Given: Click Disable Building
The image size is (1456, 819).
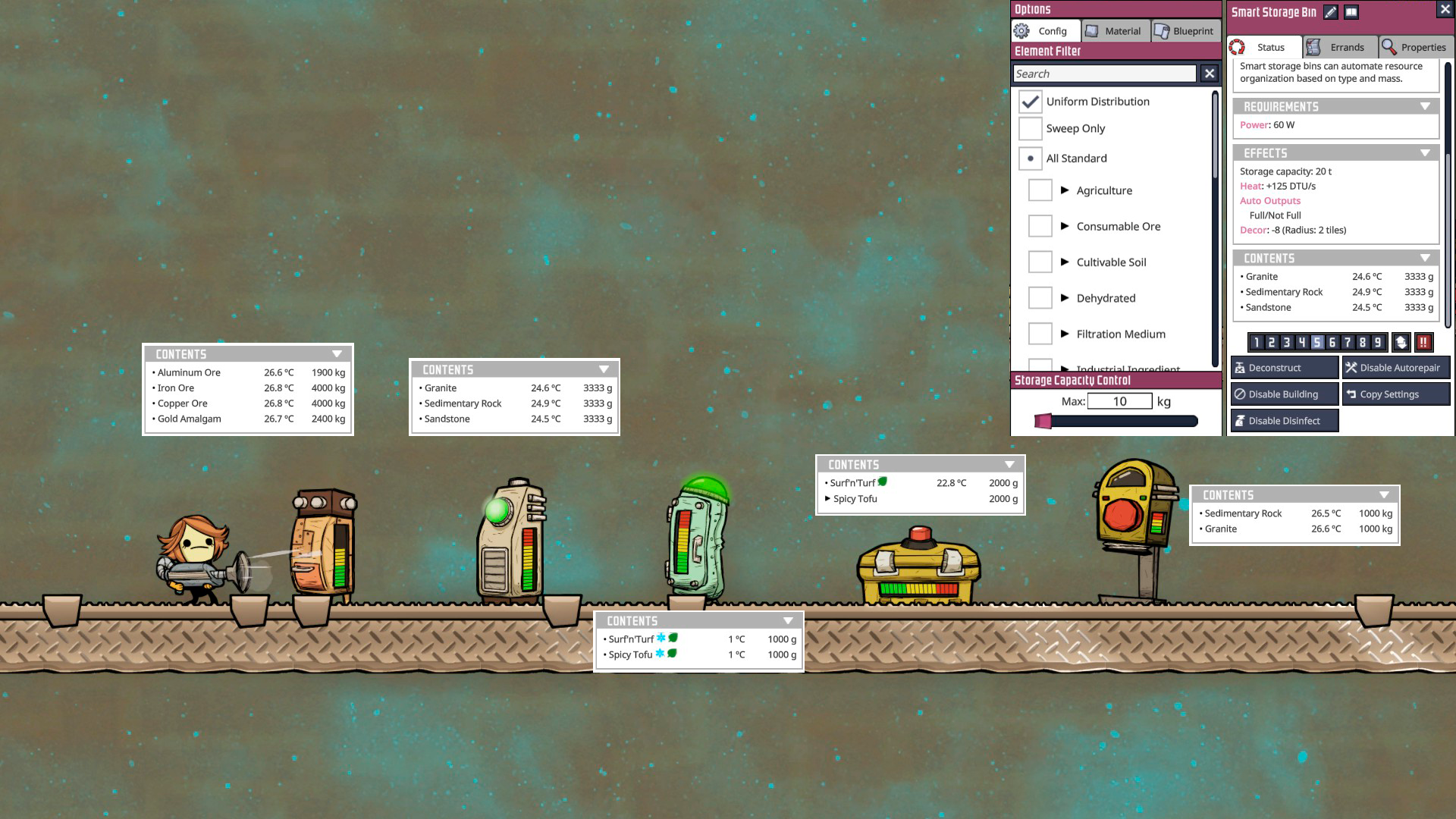Looking at the screenshot, I should [1284, 394].
